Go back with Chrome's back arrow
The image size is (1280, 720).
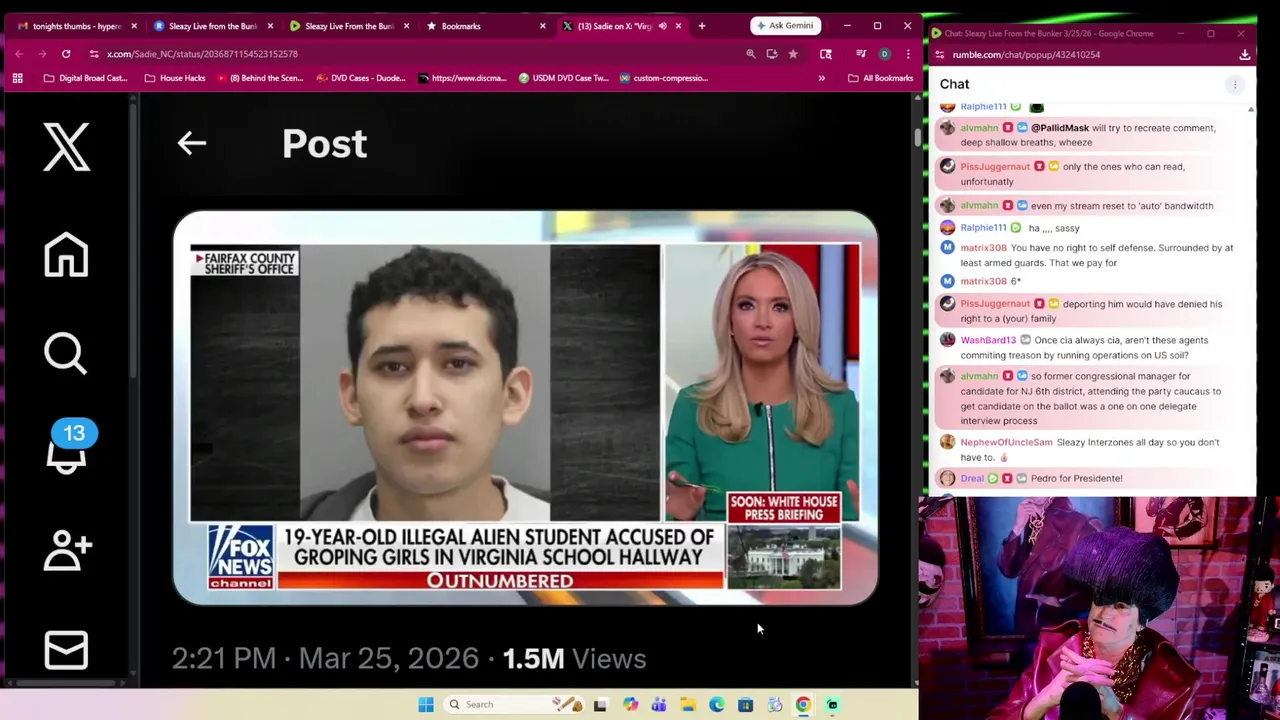(18, 54)
